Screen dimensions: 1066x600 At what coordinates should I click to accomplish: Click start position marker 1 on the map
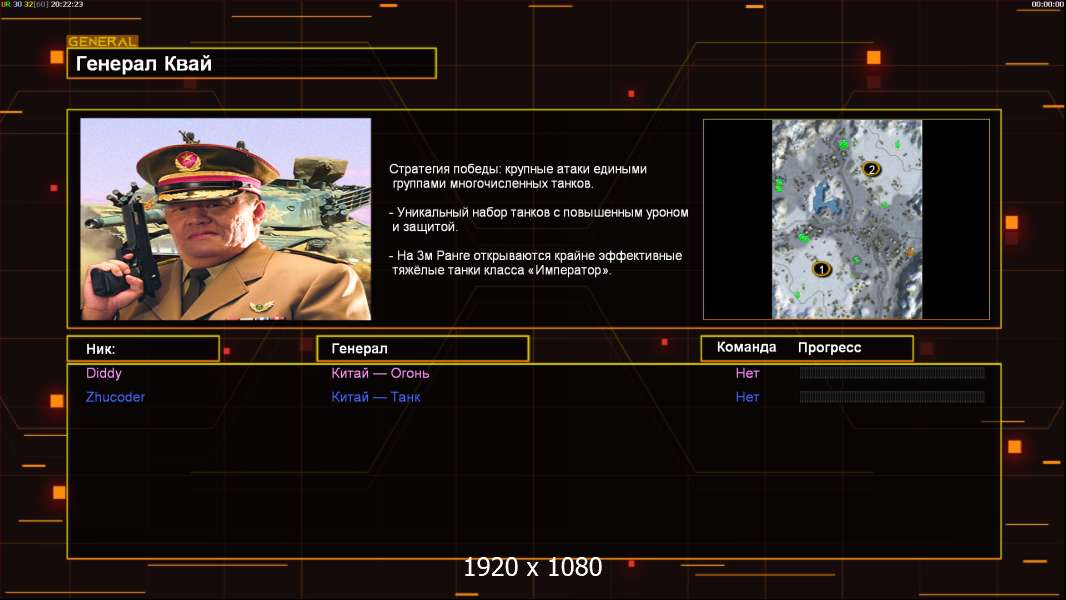tap(821, 269)
